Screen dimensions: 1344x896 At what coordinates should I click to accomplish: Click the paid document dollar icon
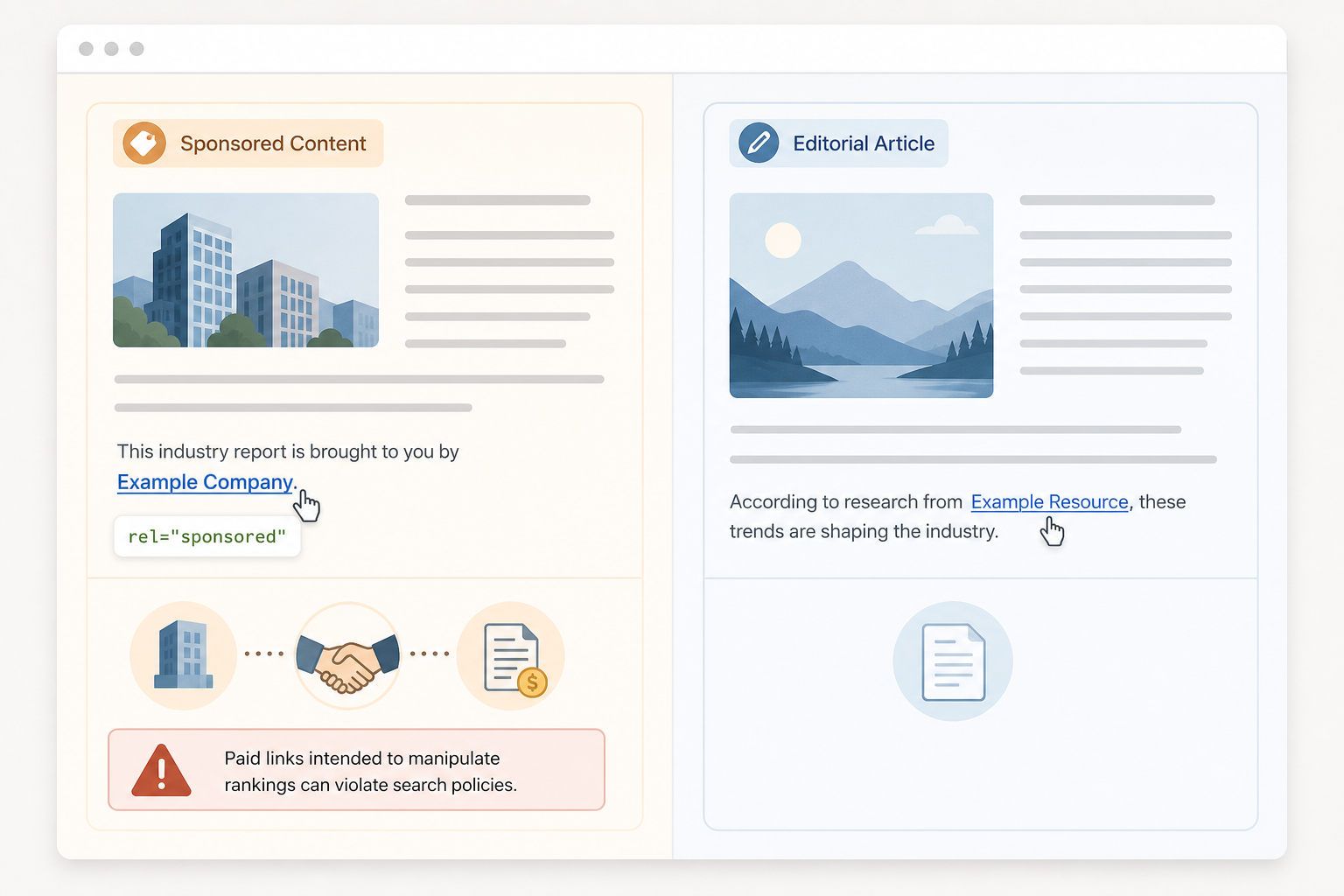pos(511,654)
